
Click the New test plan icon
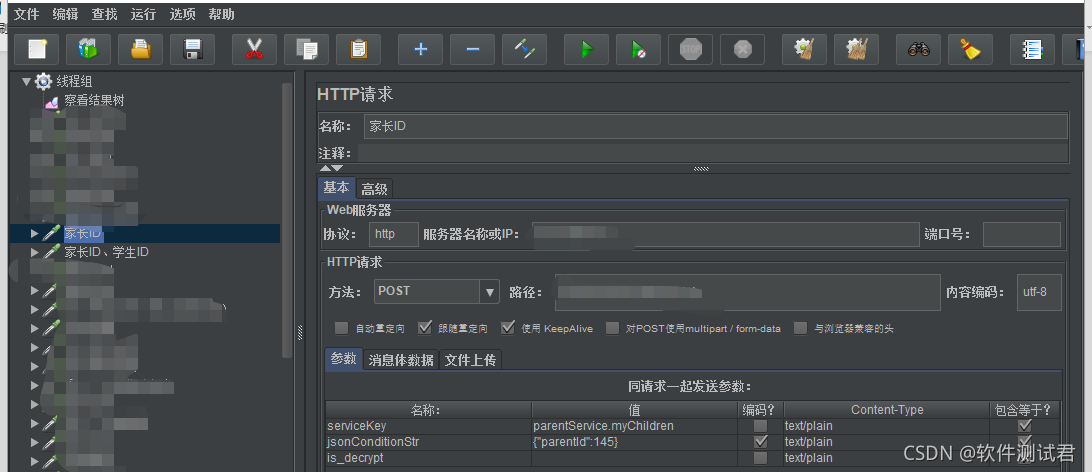click(36, 49)
